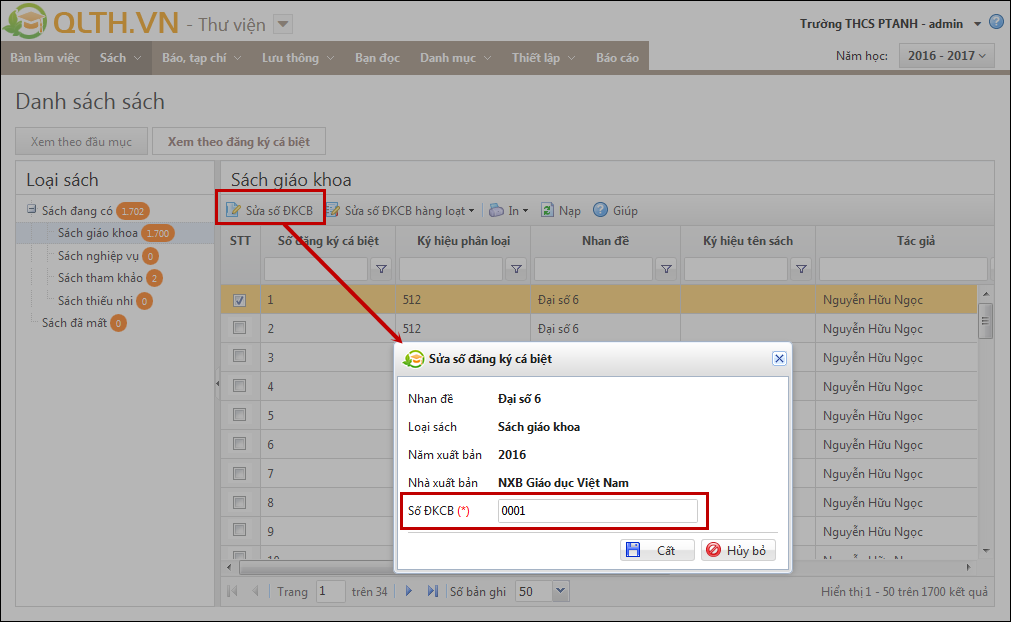Click filter icon for Ký hiệu tên sách
Screen dimensions: 1011x622
click(801, 269)
